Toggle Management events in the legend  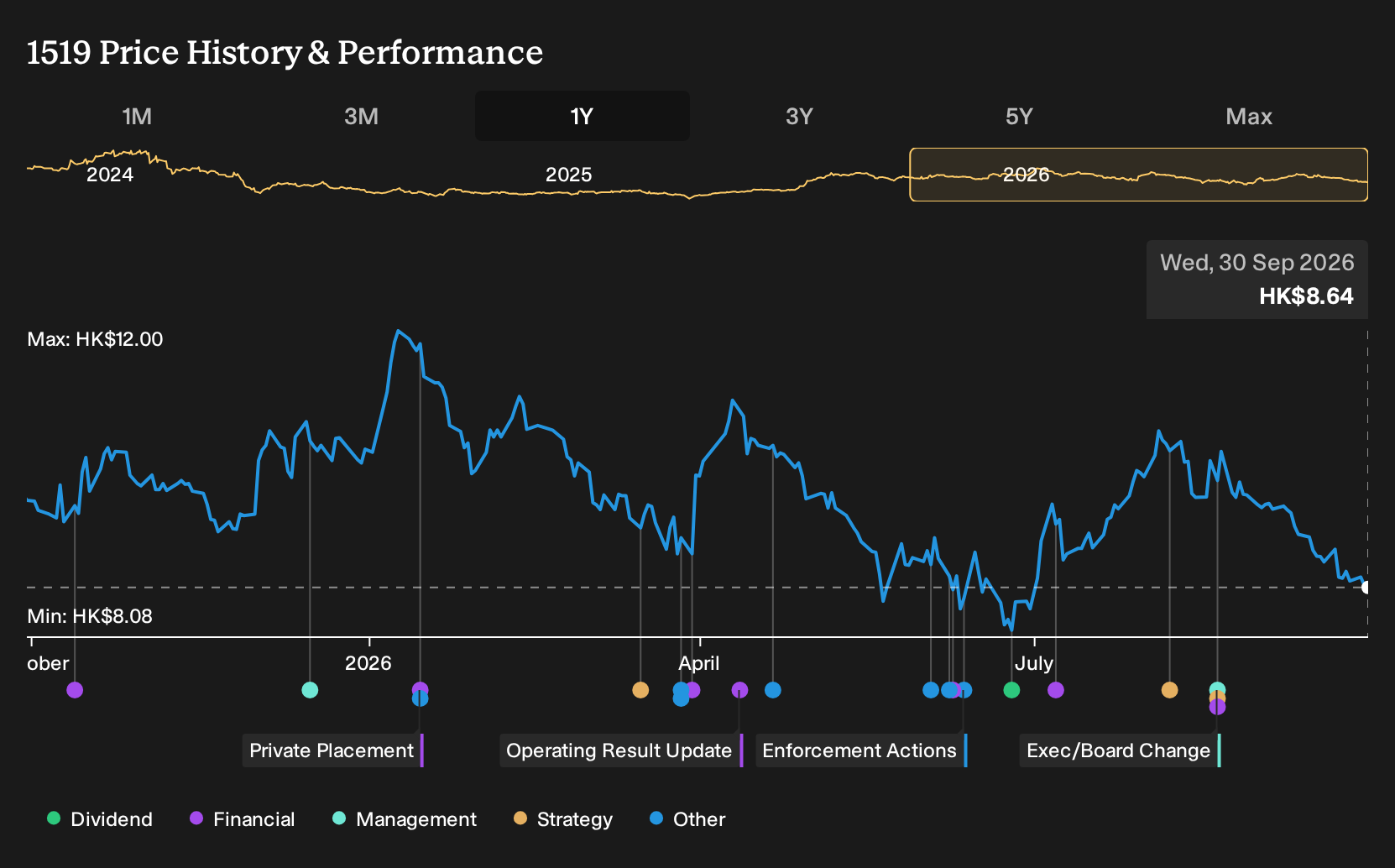click(405, 819)
